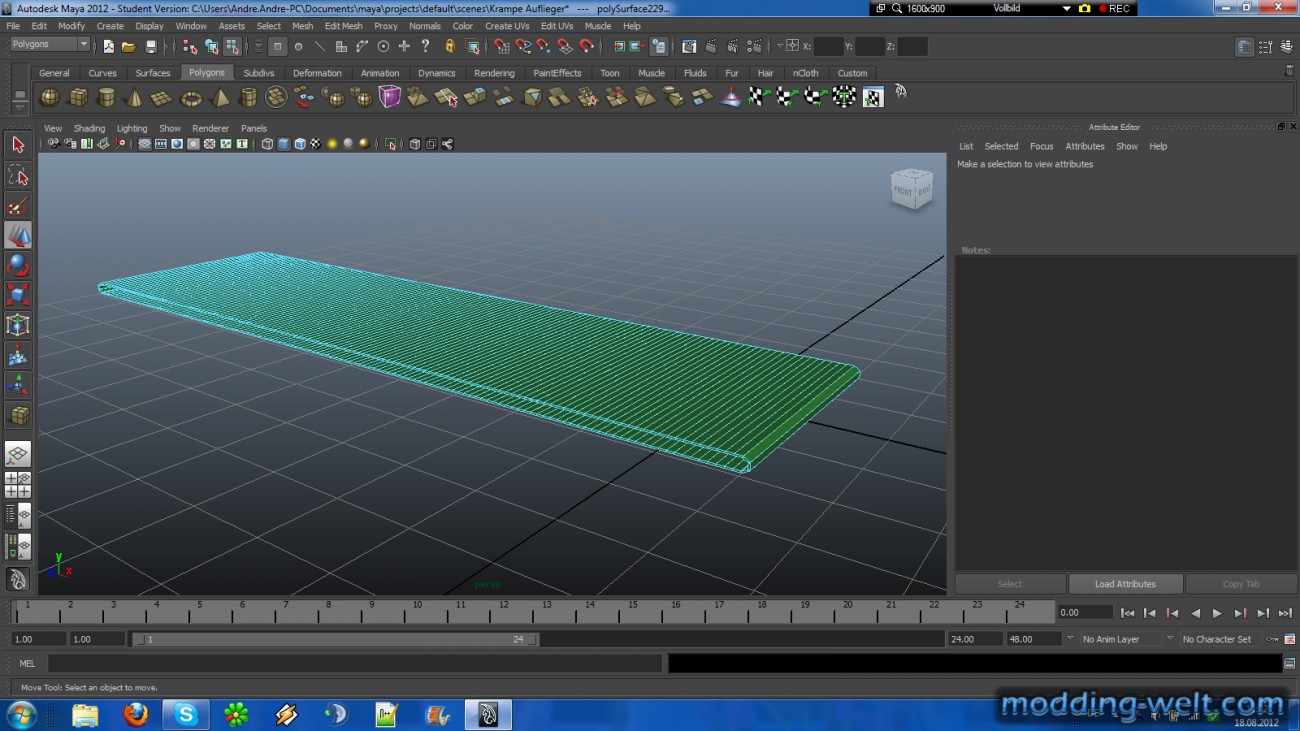Screen dimensions: 1300x731
Task: Open the input box mode dropdown arrow
Action: [x=780, y=46]
